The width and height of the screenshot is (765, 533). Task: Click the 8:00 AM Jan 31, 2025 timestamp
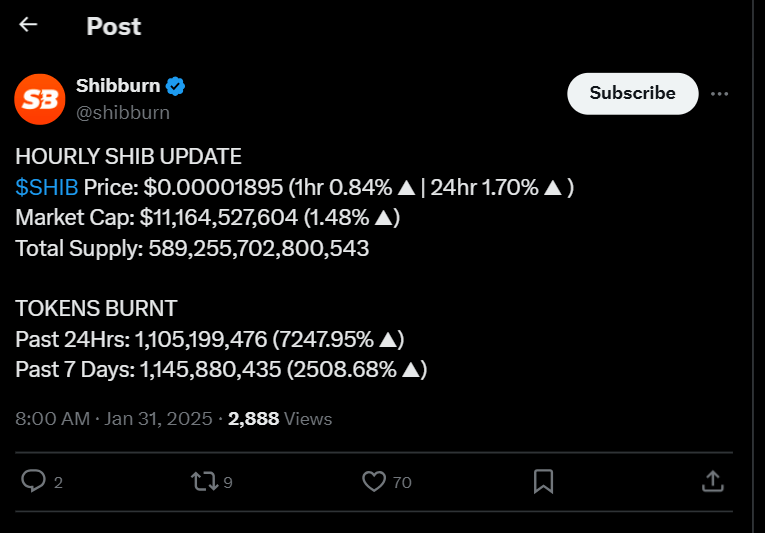coord(113,419)
